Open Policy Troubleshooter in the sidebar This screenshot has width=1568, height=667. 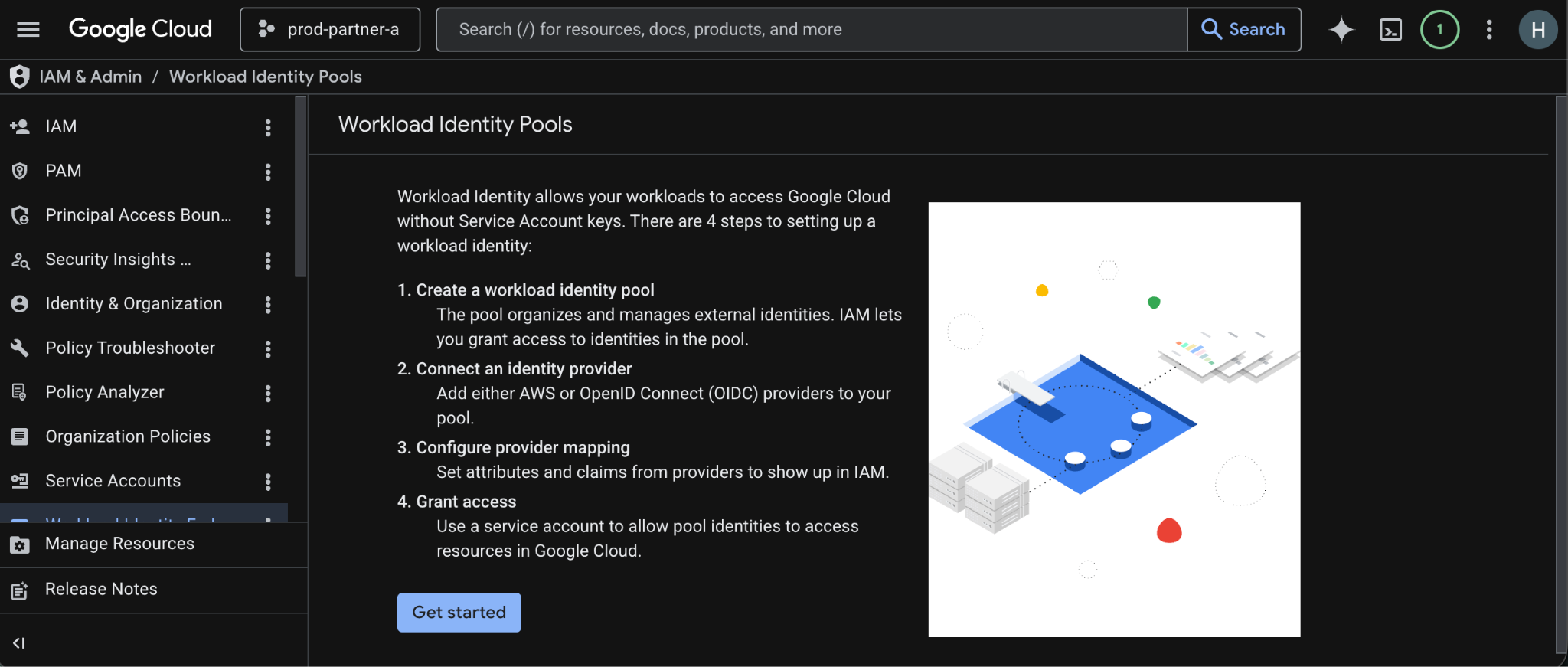pos(144,348)
